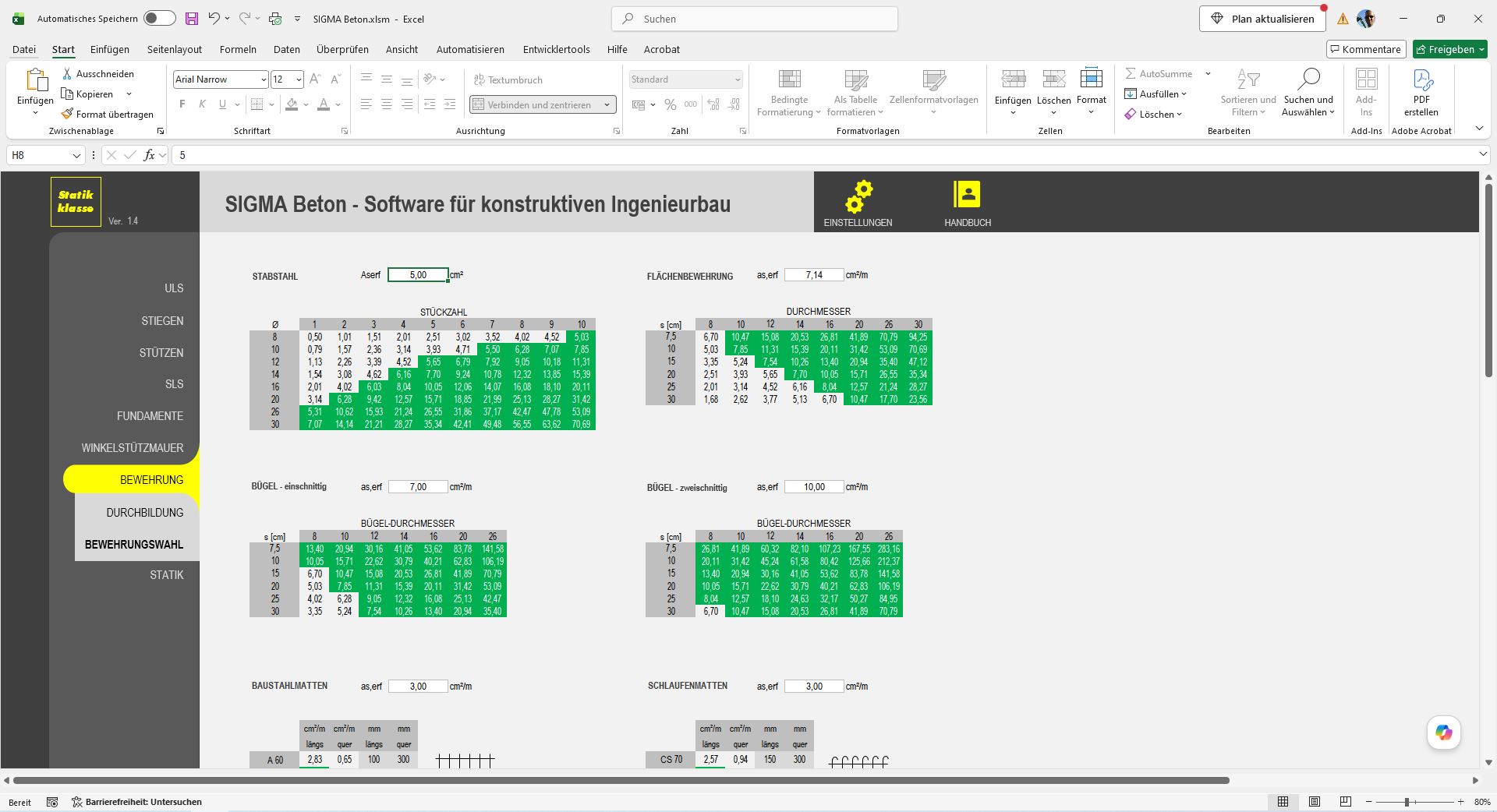
Task: Click the zoom slider handle
Action: pyautogui.click(x=1407, y=802)
